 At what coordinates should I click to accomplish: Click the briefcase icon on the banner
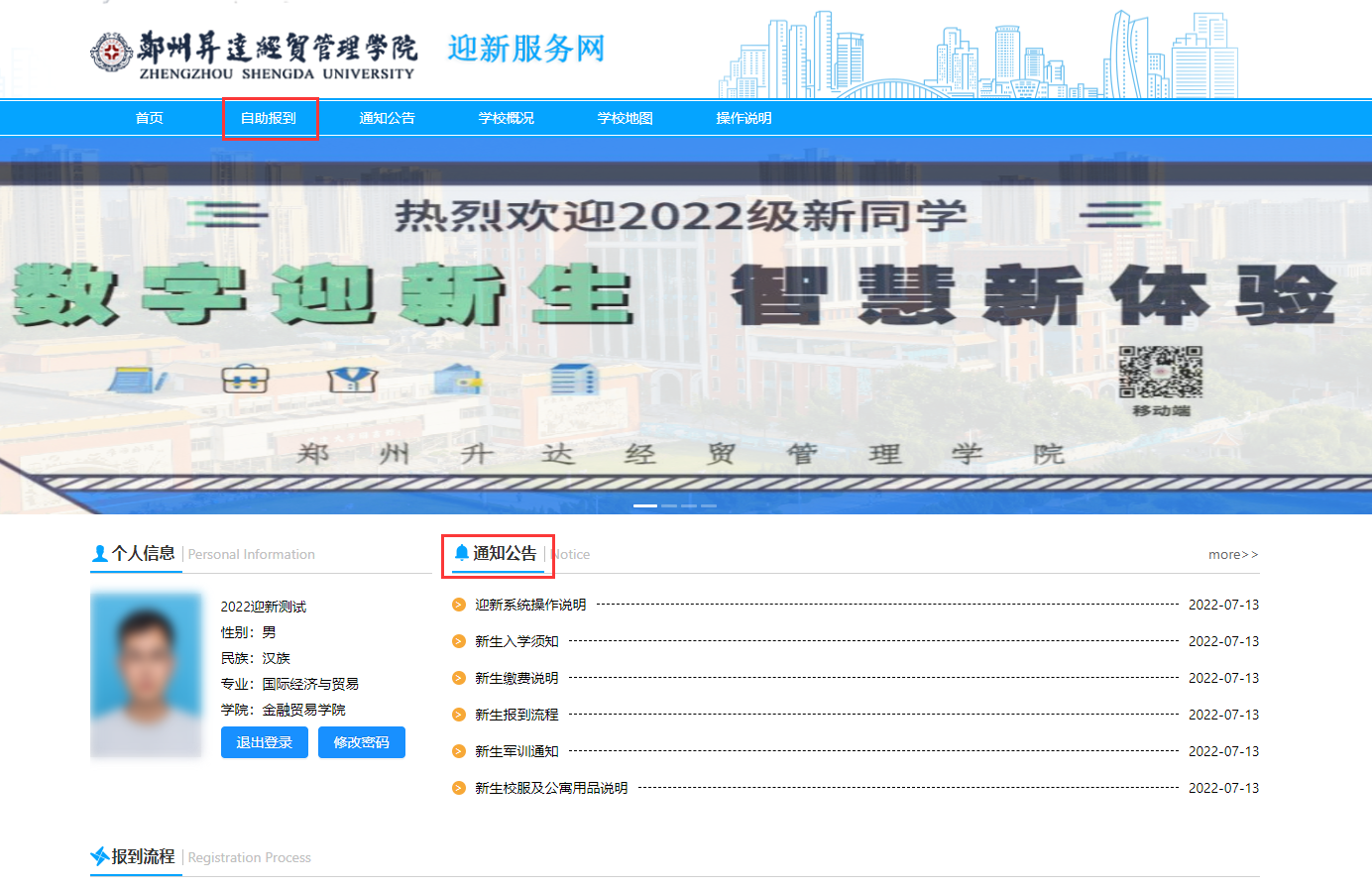[245, 379]
